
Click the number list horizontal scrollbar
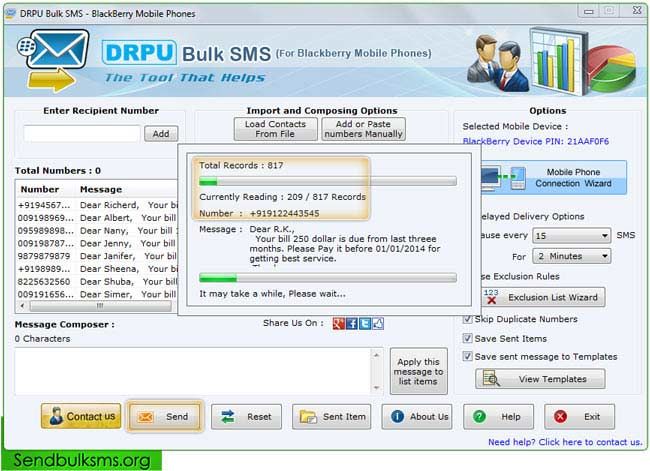pos(100,306)
